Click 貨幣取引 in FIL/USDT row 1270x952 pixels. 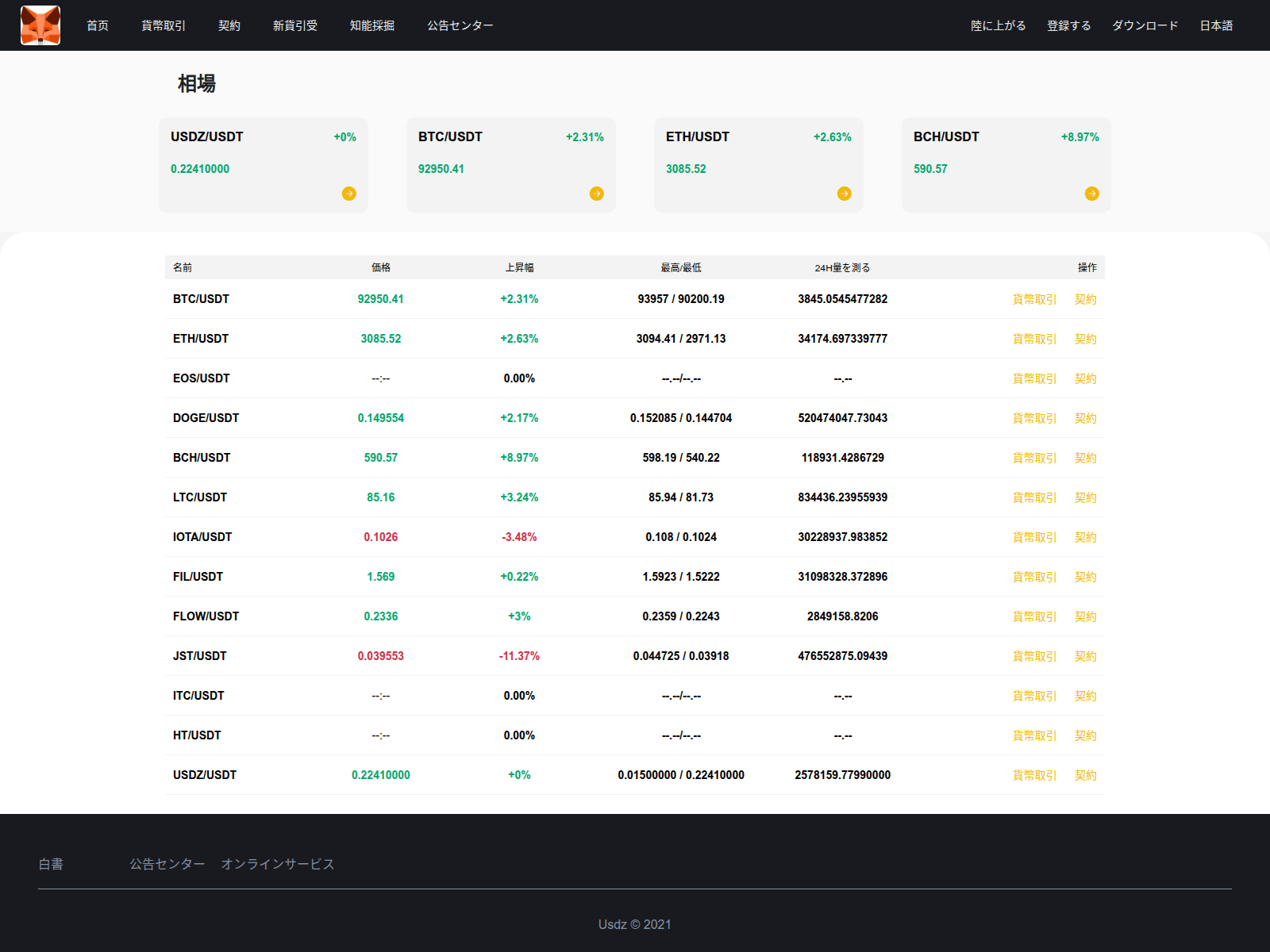pos(1035,577)
